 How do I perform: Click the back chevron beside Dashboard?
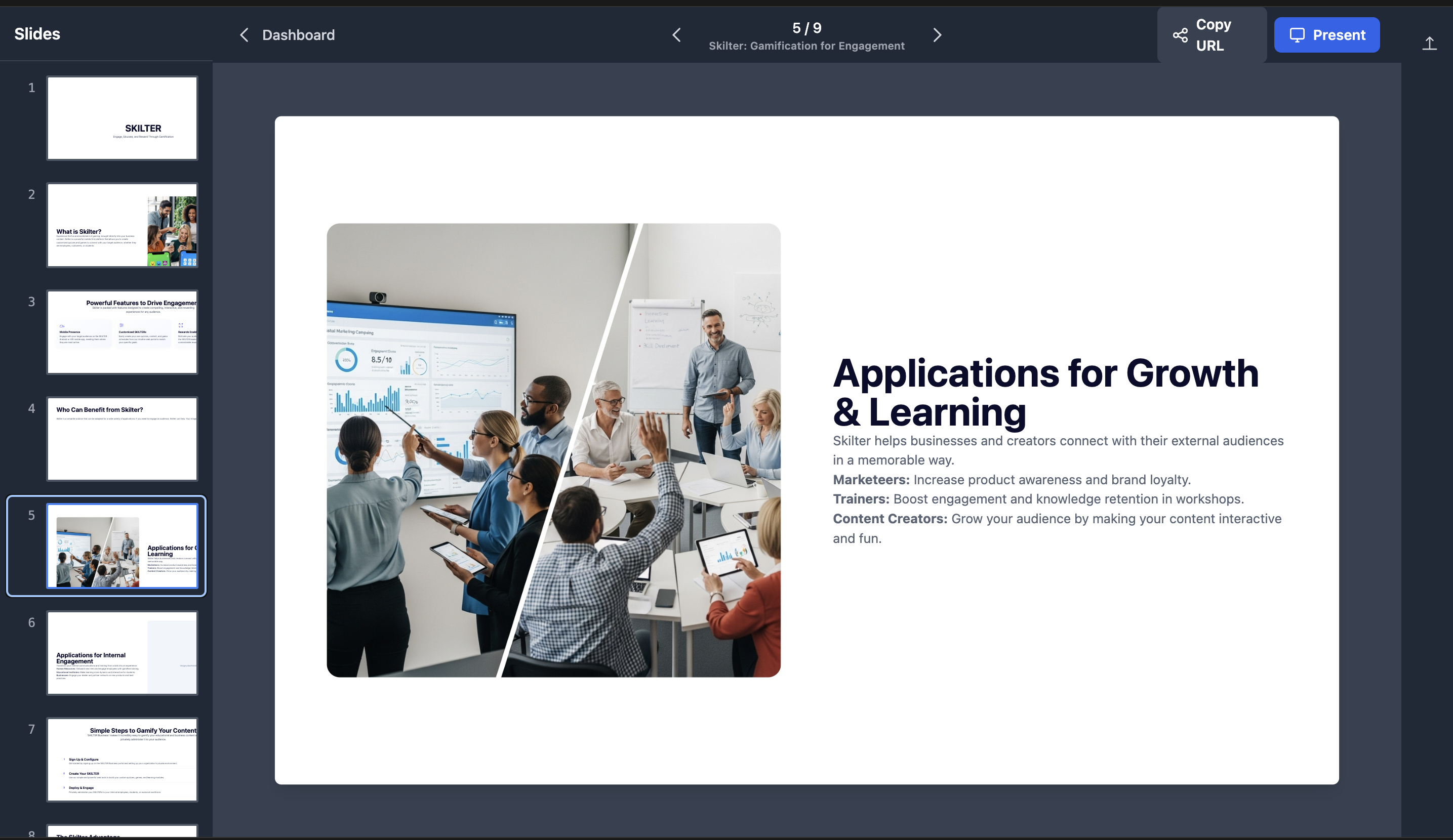(244, 35)
